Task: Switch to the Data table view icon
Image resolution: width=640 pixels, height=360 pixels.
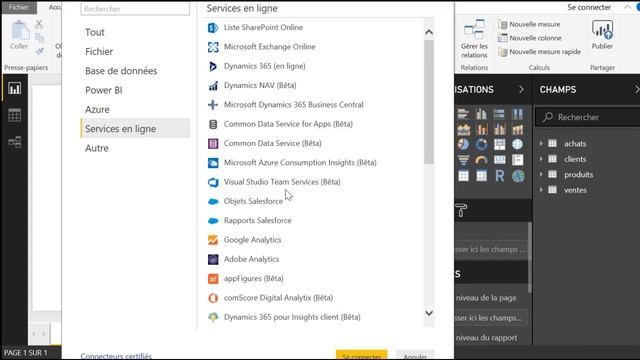Action: click(14, 116)
